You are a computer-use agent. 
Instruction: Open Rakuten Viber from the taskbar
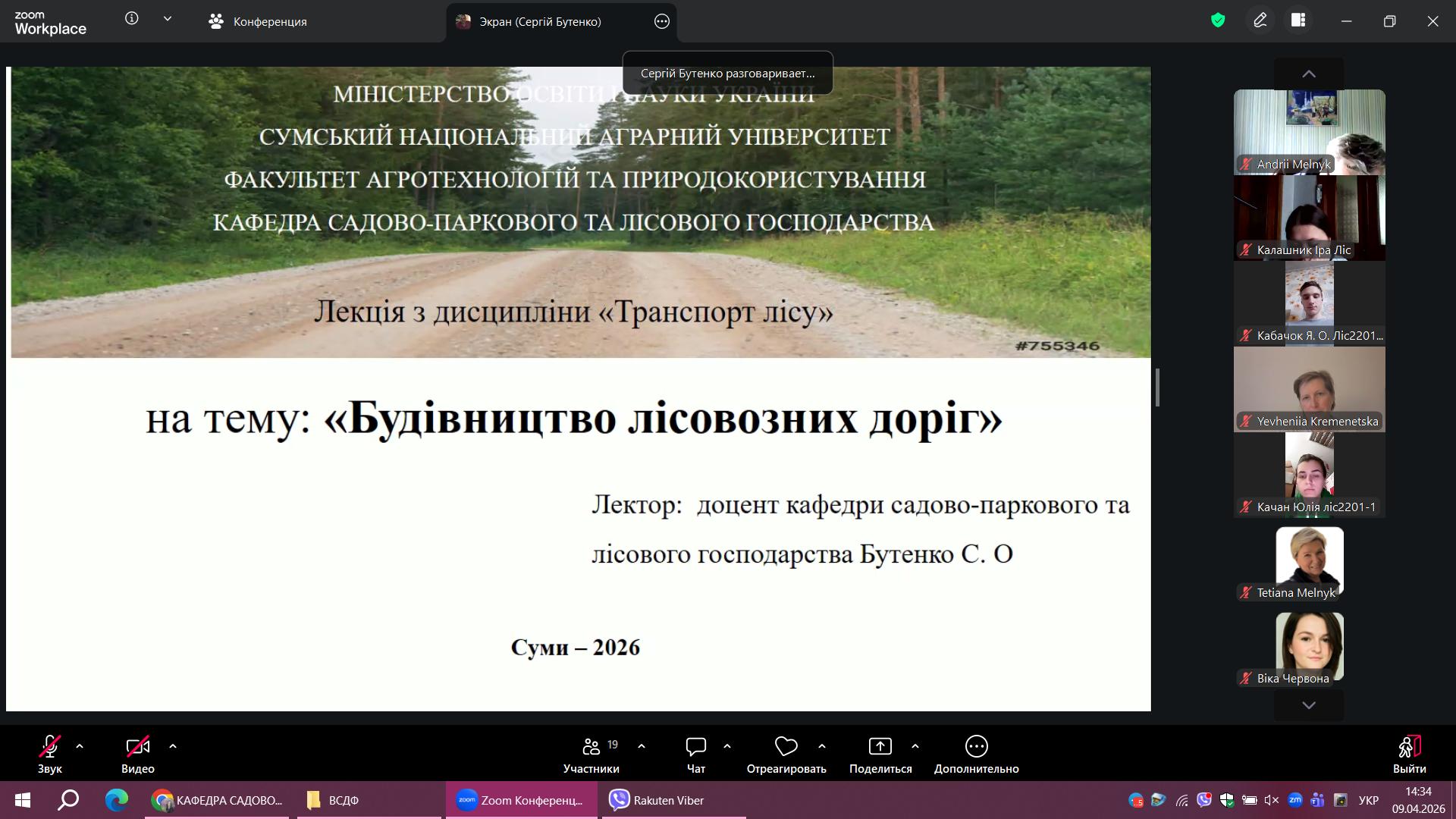[657, 800]
